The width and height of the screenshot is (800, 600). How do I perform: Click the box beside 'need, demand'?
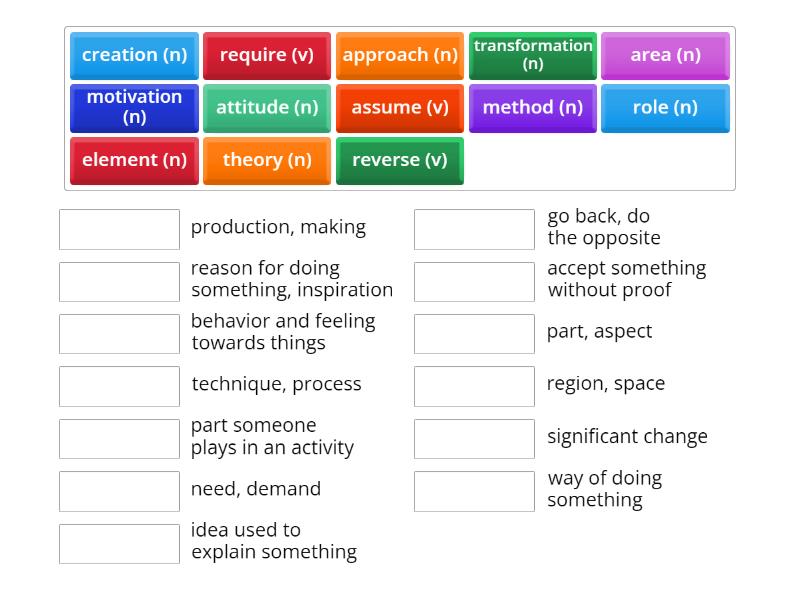[x=119, y=491]
